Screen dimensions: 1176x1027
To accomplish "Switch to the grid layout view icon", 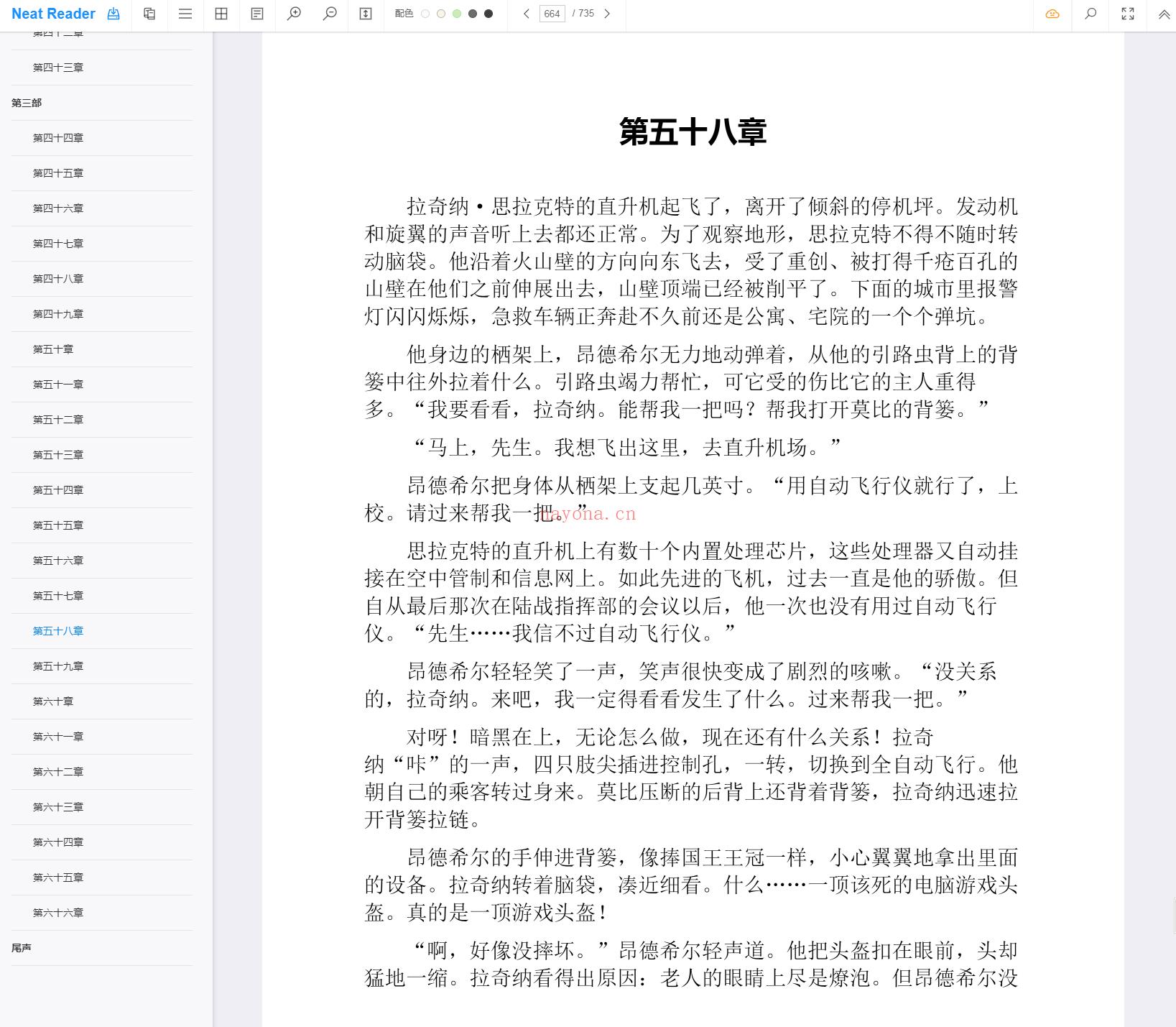I will tap(221, 14).
